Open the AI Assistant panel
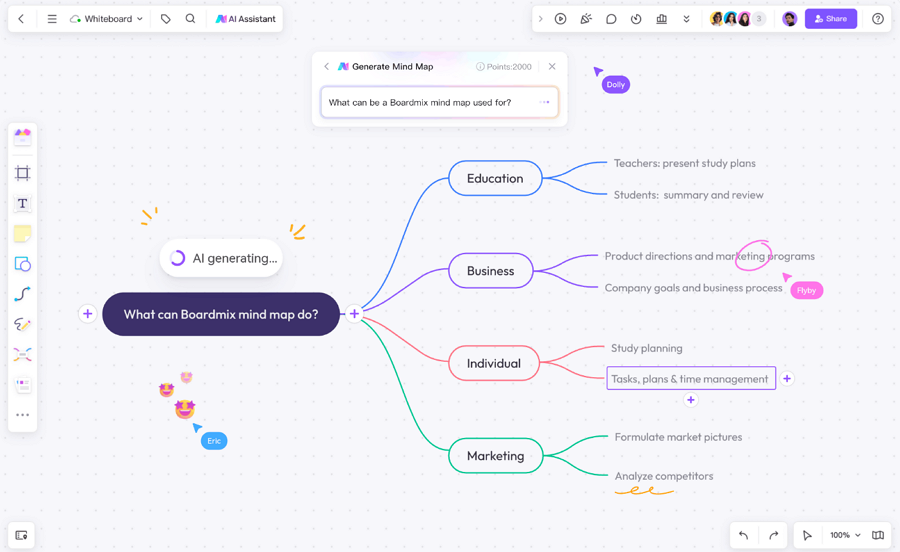This screenshot has width=900, height=552. [245, 19]
